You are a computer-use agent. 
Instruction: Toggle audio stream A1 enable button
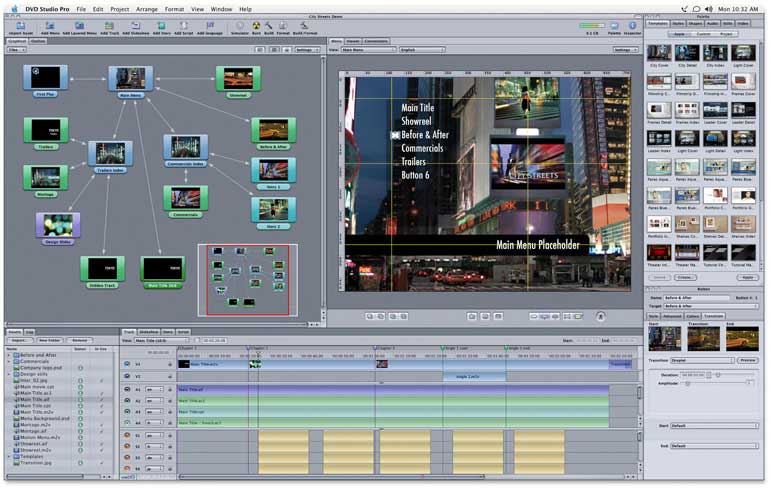click(127, 389)
